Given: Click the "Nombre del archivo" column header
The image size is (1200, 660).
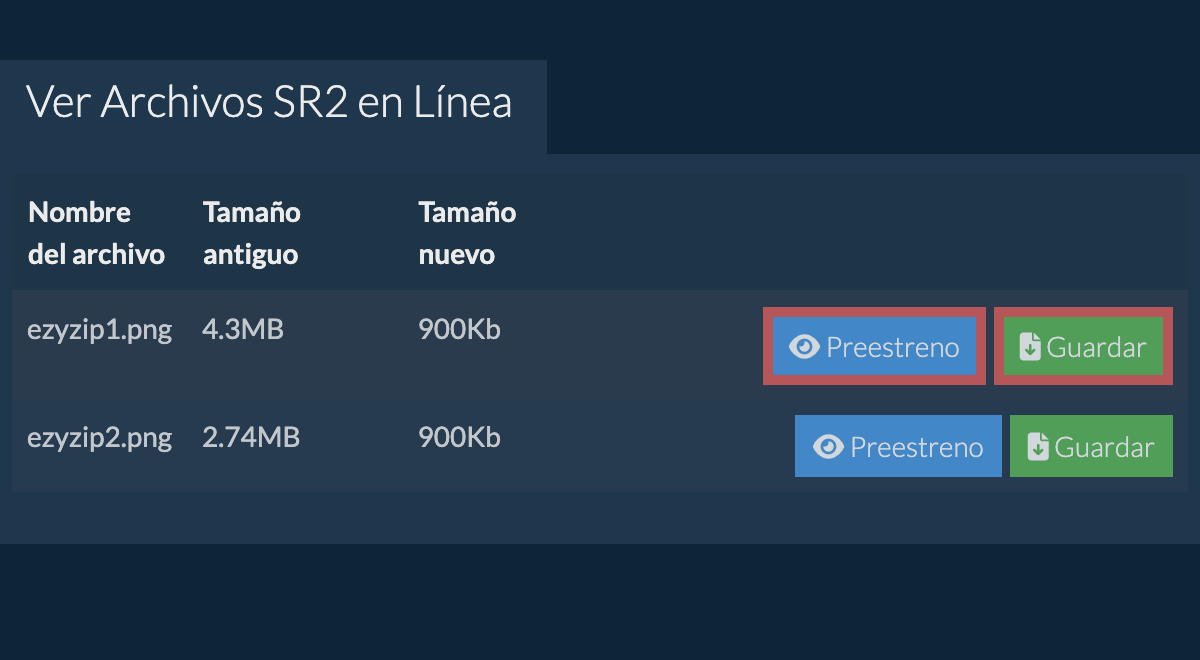Looking at the screenshot, I should pyautogui.click(x=96, y=233).
